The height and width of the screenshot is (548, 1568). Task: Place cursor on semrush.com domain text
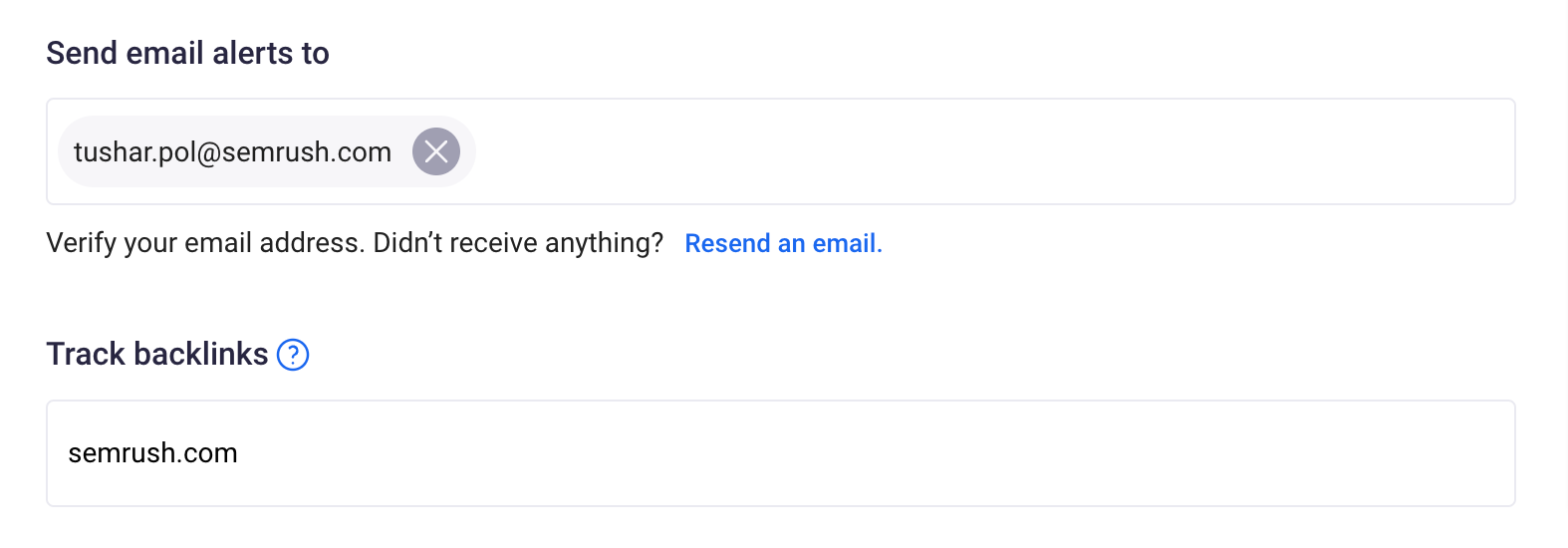point(152,453)
